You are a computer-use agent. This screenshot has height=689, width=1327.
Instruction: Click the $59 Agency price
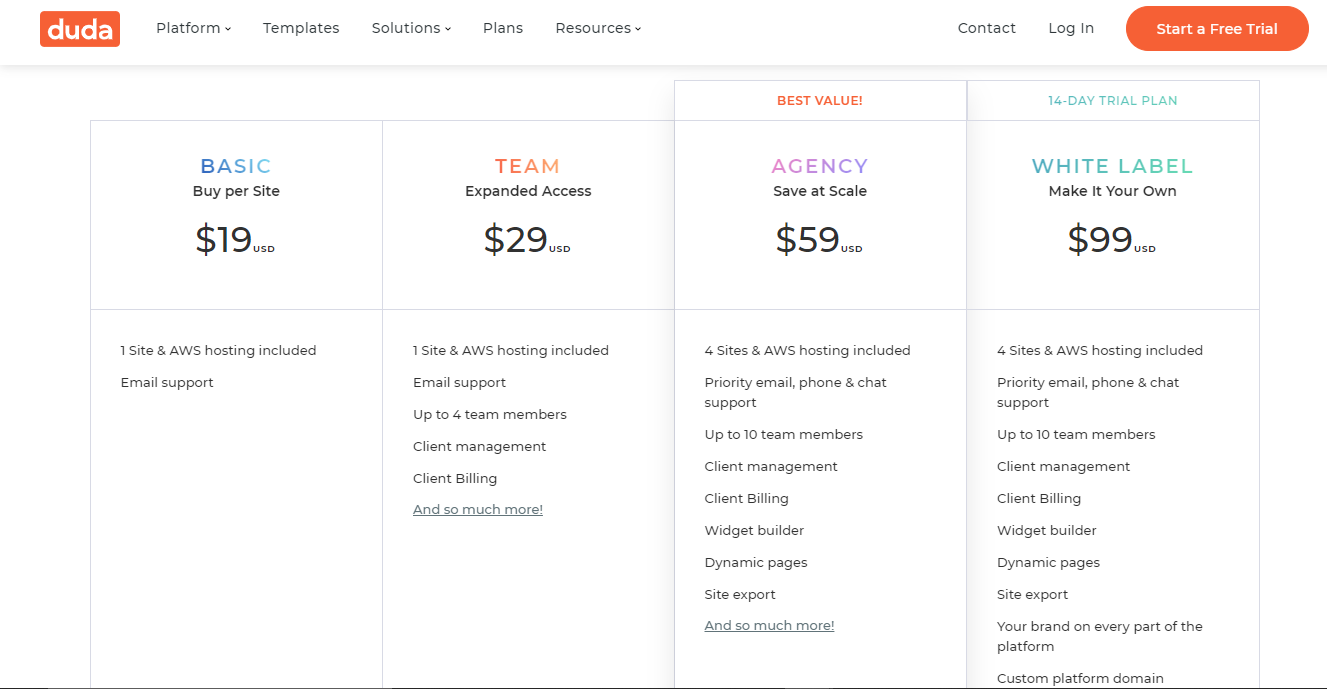pos(808,240)
